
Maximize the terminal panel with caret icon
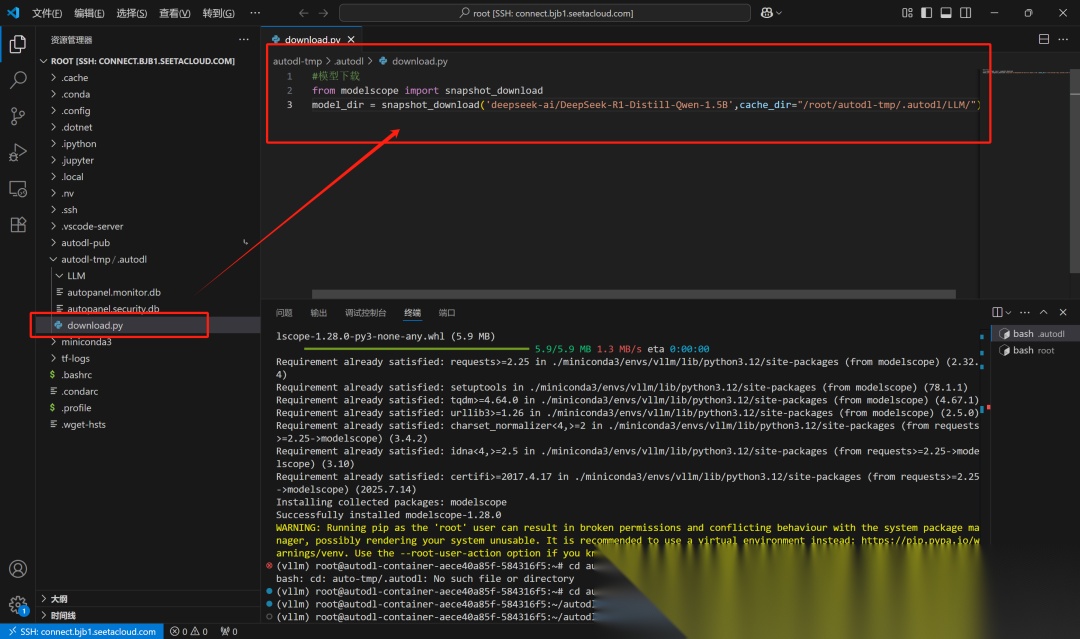click(x=1044, y=313)
